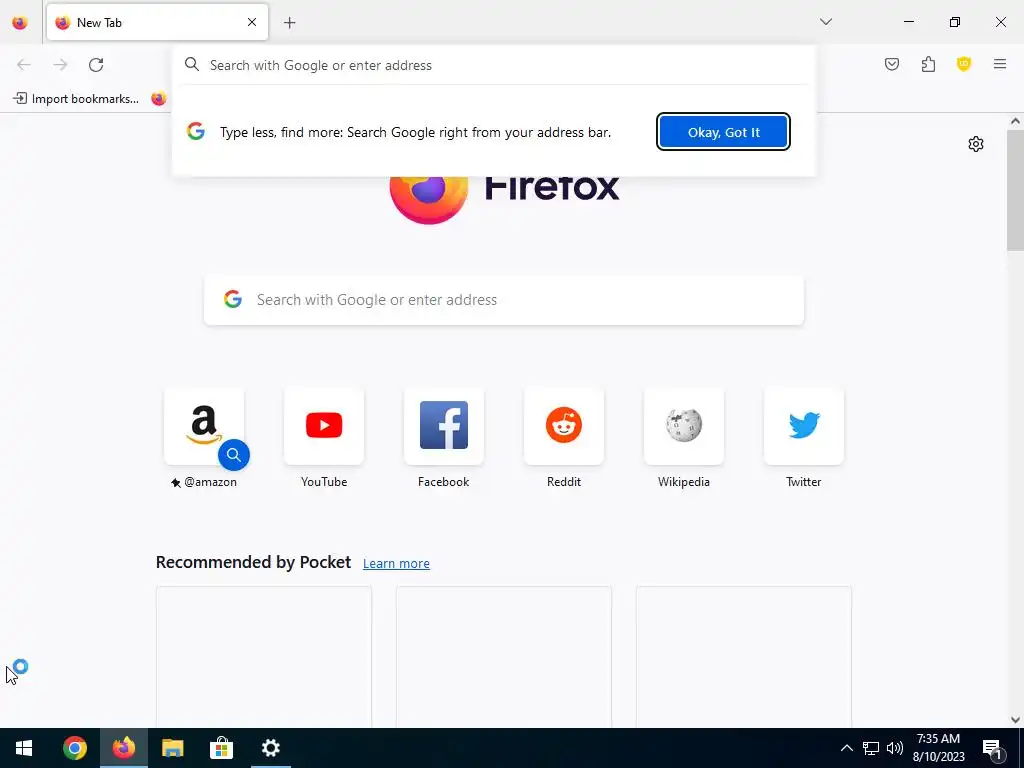Go back one page
The height and width of the screenshot is (768, 1024).
(x=24, y=64)
